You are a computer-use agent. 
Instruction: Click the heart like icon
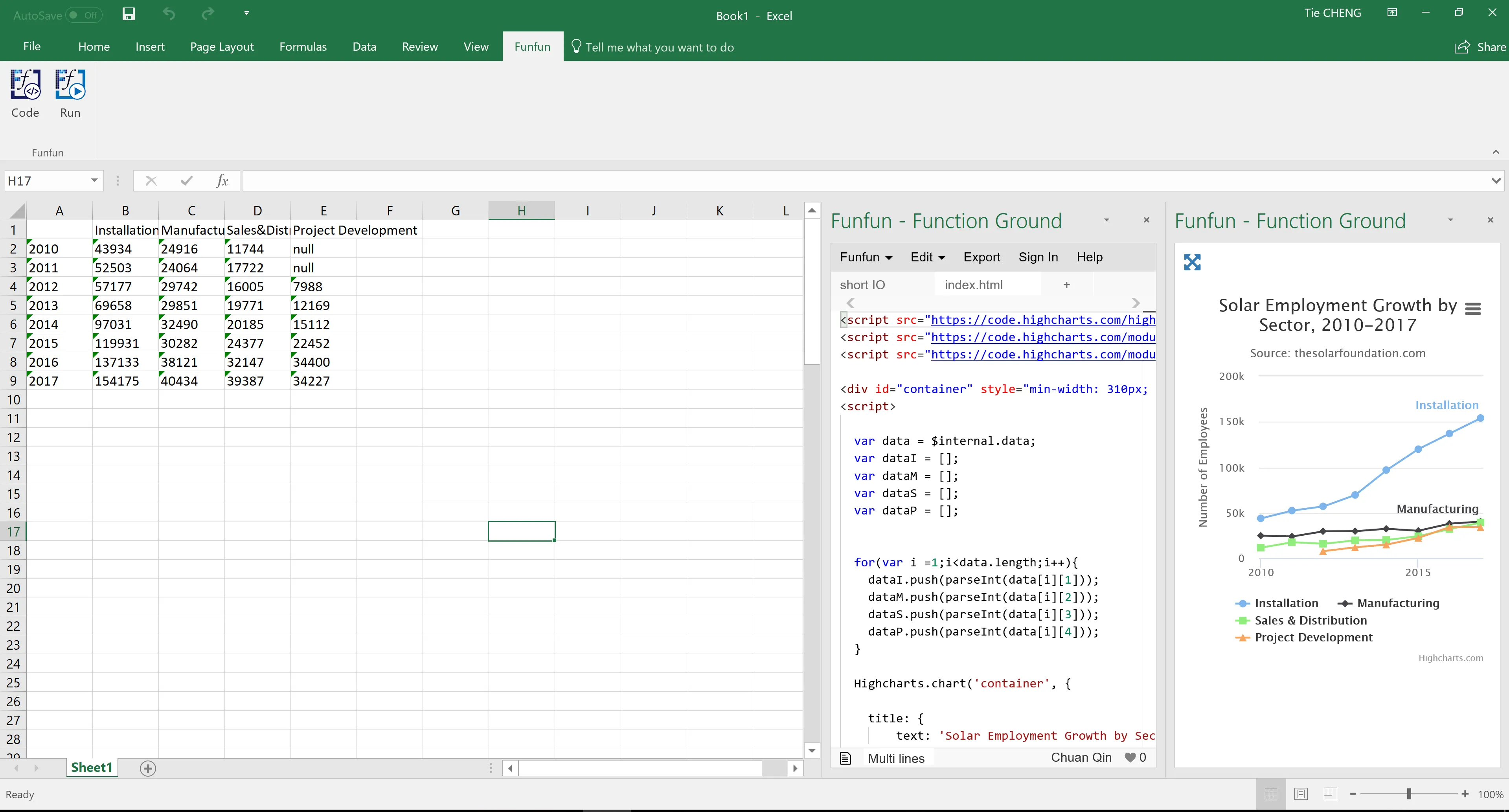pos(1130,757)
